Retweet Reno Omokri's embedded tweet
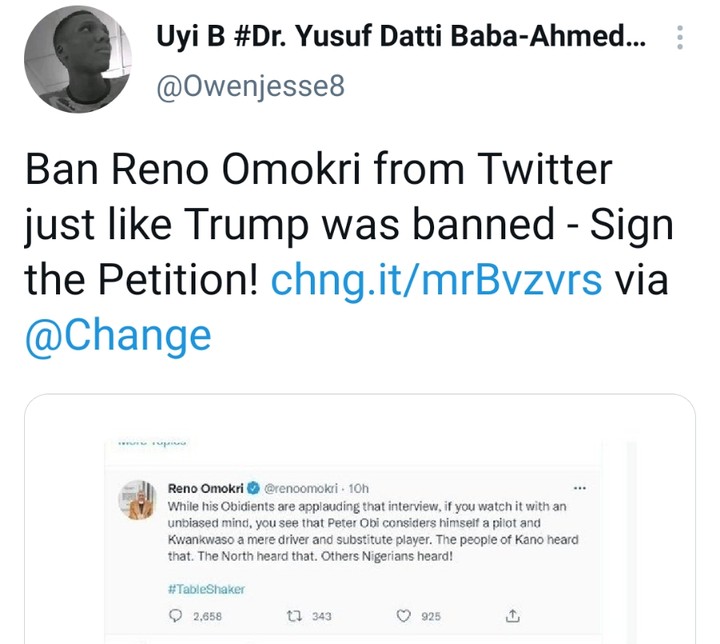 (x=292, y=616)
